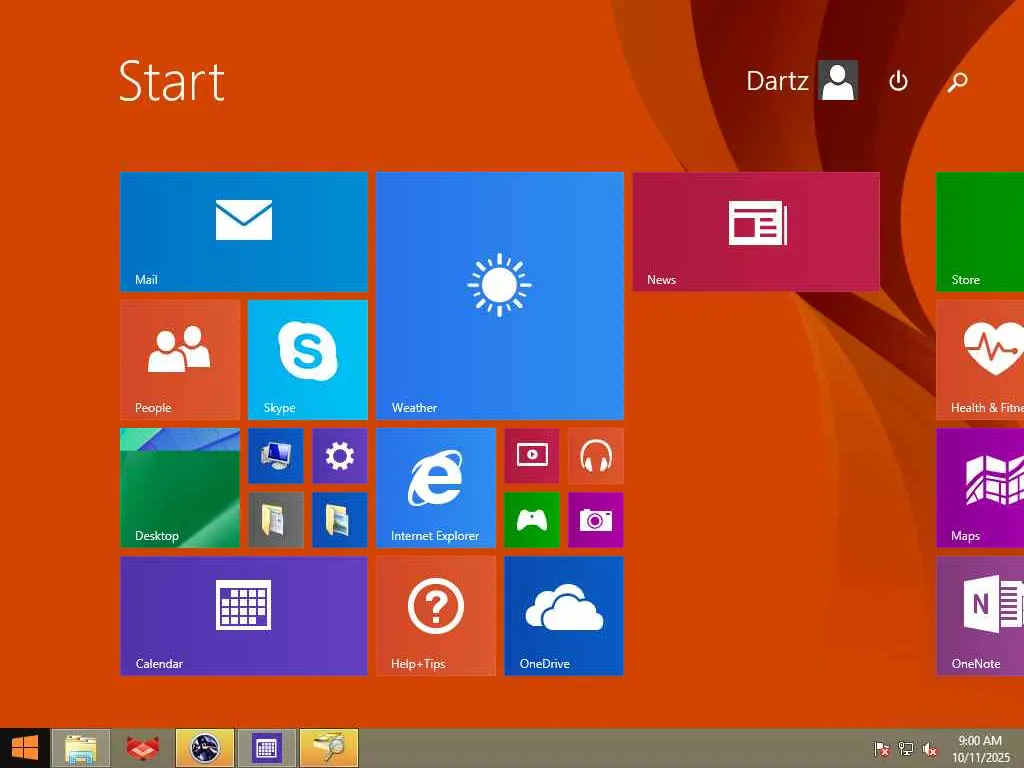This screenshot has height=768, width=1024.
Task: Open the small Pictures folder tile on blue background
Action: click(x=340, y=519)
